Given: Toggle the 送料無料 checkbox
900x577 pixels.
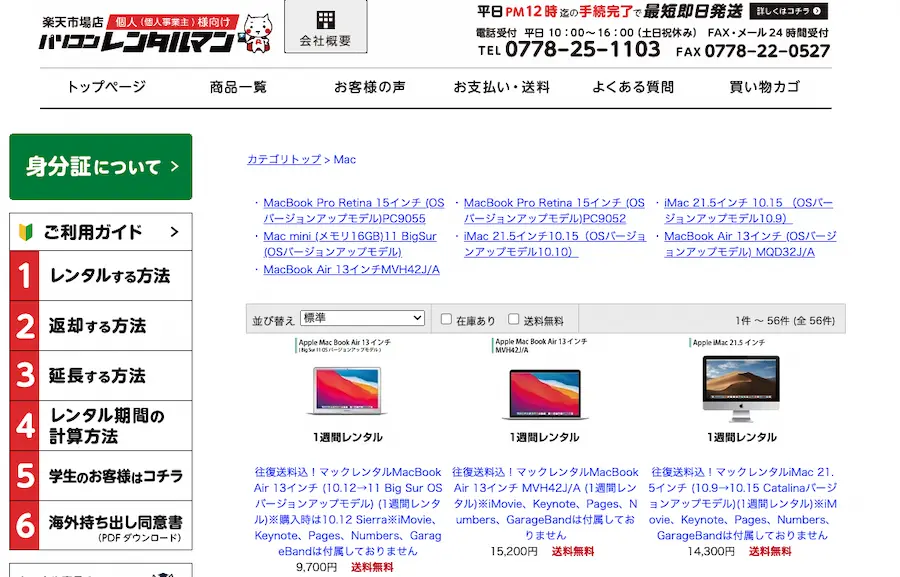Looking at the screenshot, I should point(514,319).
